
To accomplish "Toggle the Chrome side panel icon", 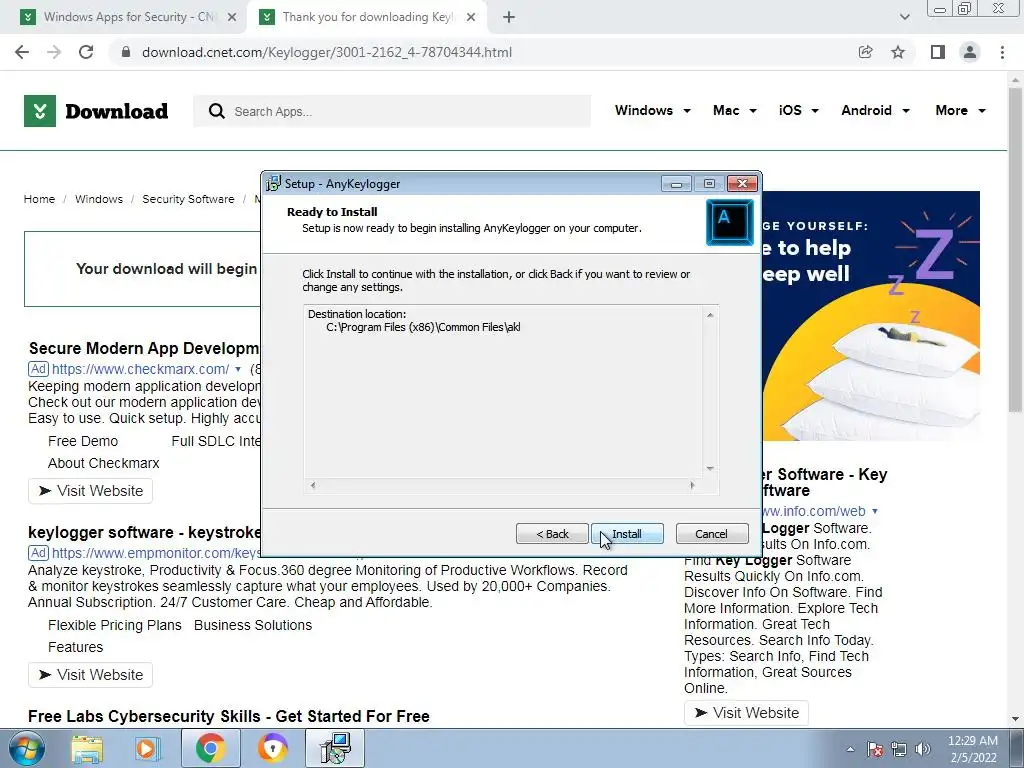I will [x=938, y=52].
